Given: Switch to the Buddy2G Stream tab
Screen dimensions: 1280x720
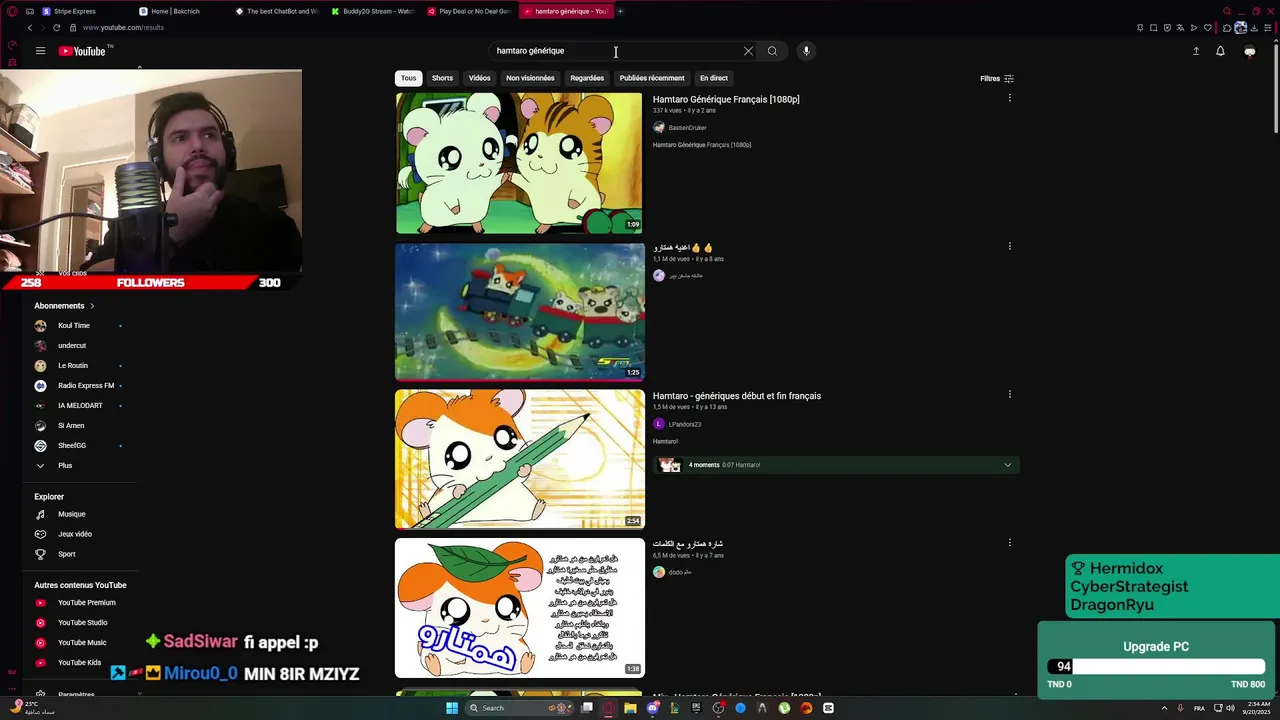Looking at the screenshot, I should point(372,11).
